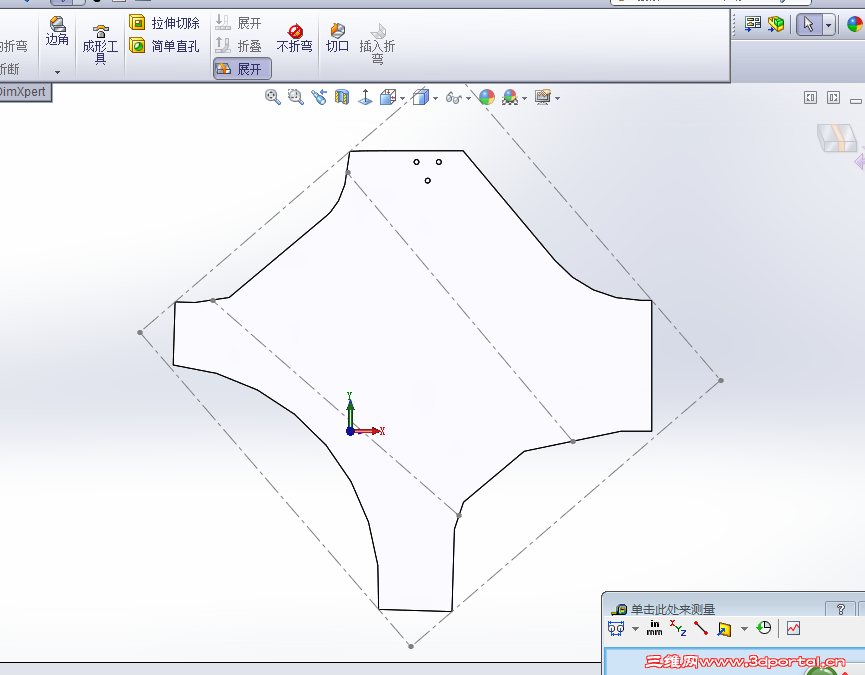Screen dimensions: 865x675
Task: Expand the Apply Scene dropdown arrow
Action: [x=525, y=99]
